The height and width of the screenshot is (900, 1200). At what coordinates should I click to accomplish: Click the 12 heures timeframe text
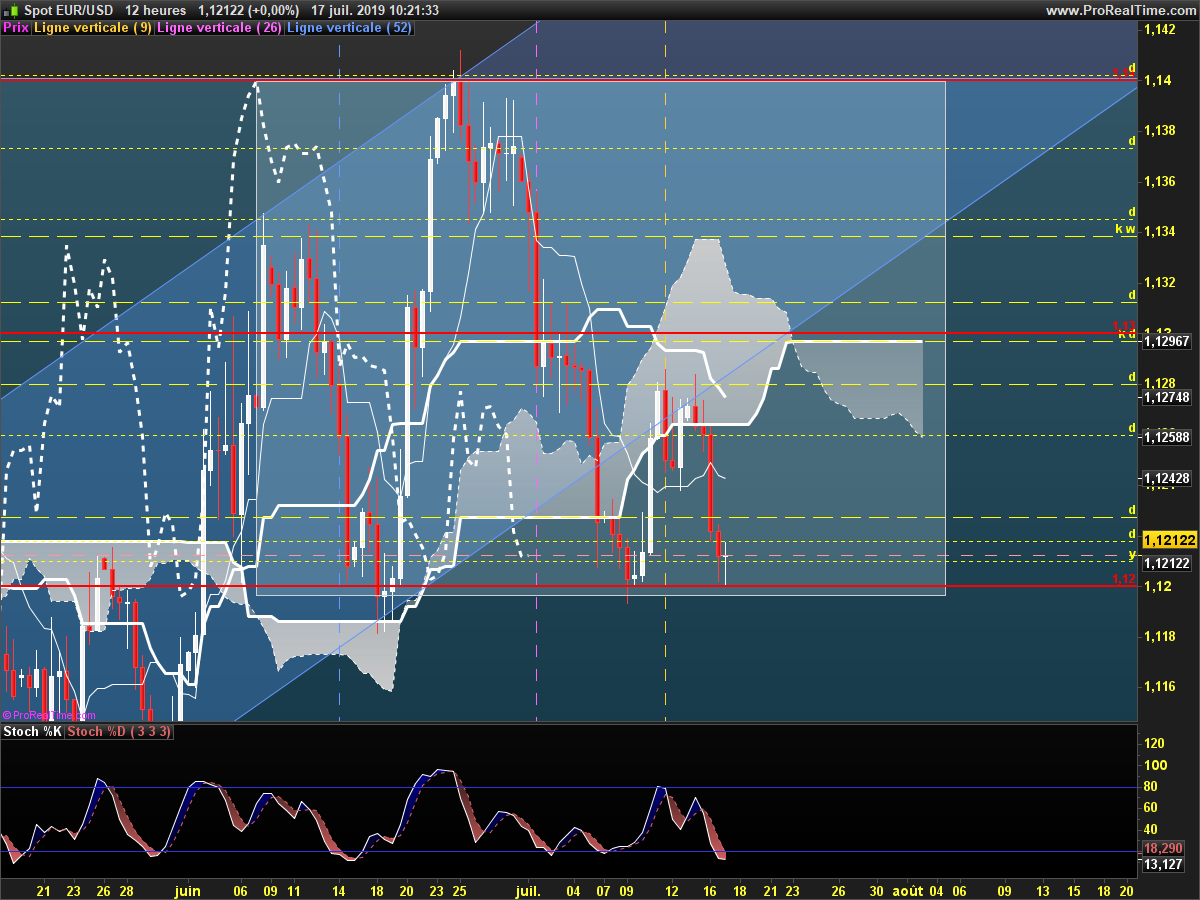coord(156,10)
